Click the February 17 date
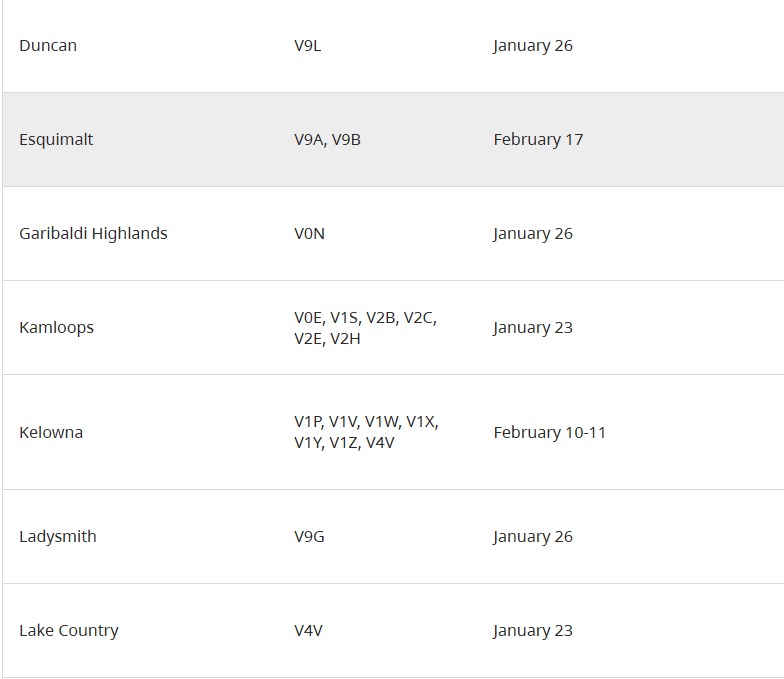The height and width of the screenshot is (679, 784). (538, 140)
